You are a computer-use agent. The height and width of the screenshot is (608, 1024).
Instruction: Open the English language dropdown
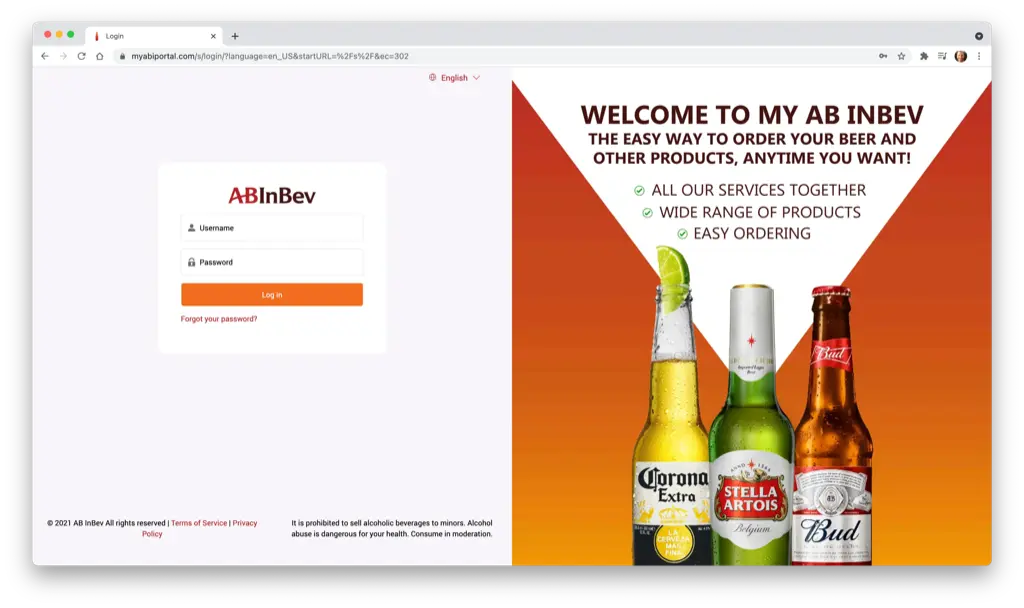[x=452, y=77]
